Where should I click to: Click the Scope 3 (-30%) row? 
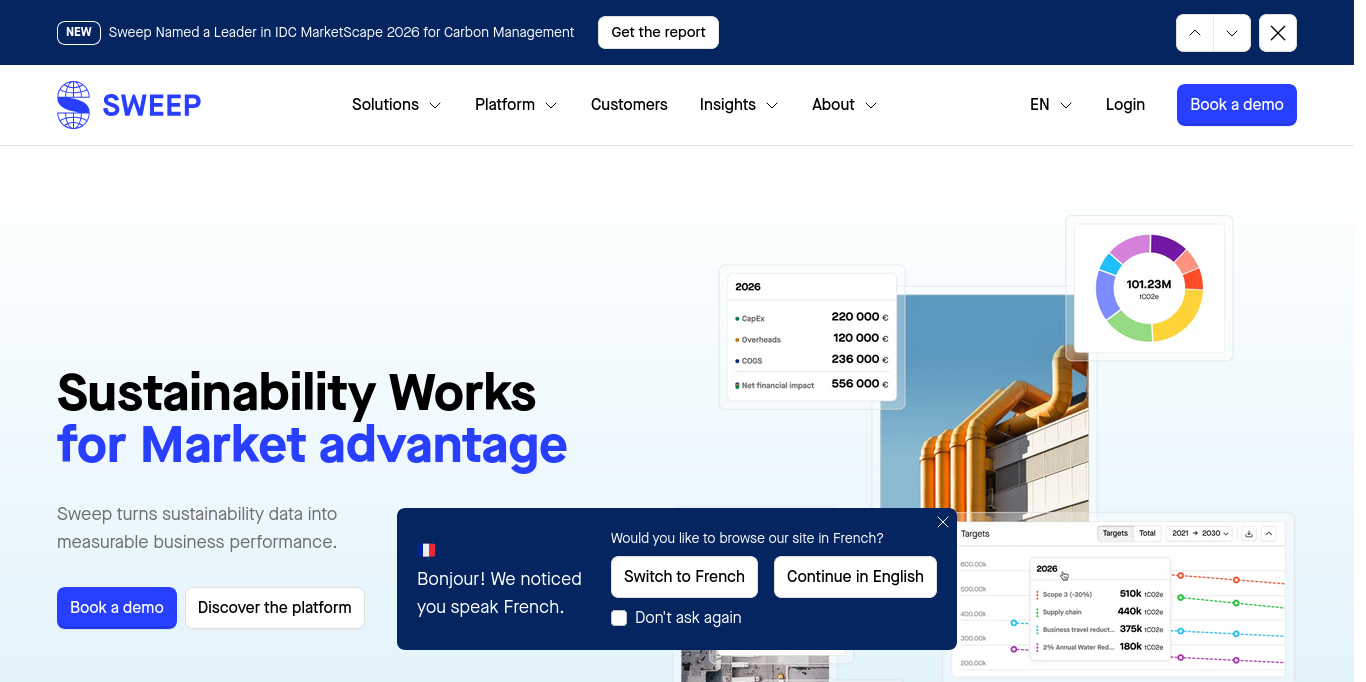point(1100,594)
